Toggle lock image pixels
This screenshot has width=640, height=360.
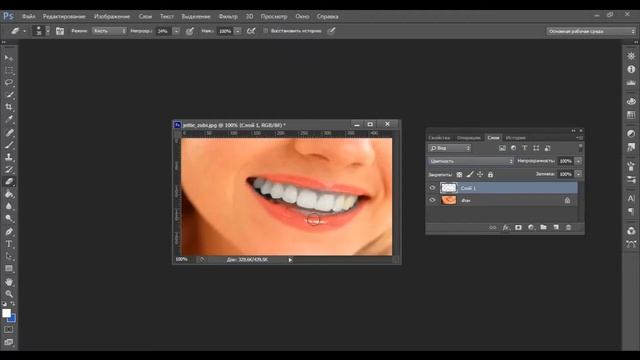(470, 175)
